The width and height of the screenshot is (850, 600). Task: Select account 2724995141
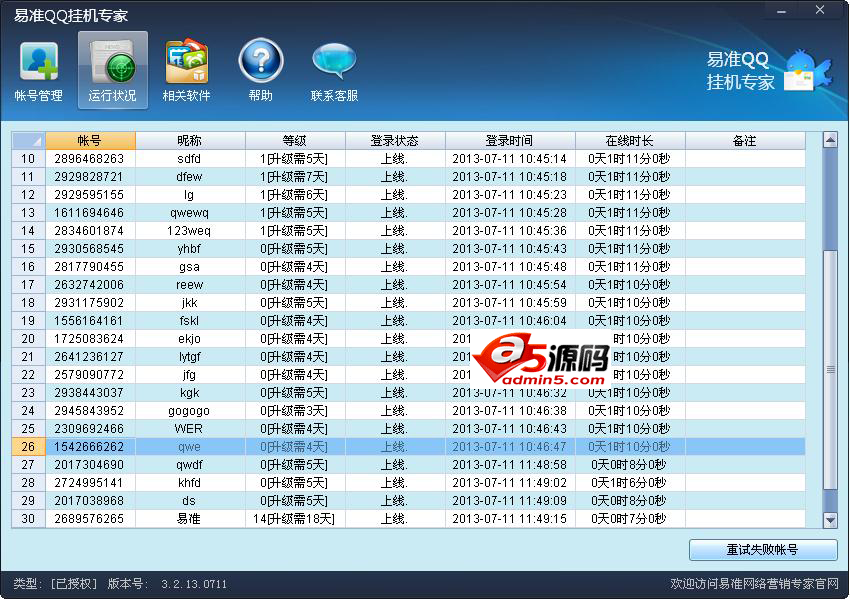89,482
